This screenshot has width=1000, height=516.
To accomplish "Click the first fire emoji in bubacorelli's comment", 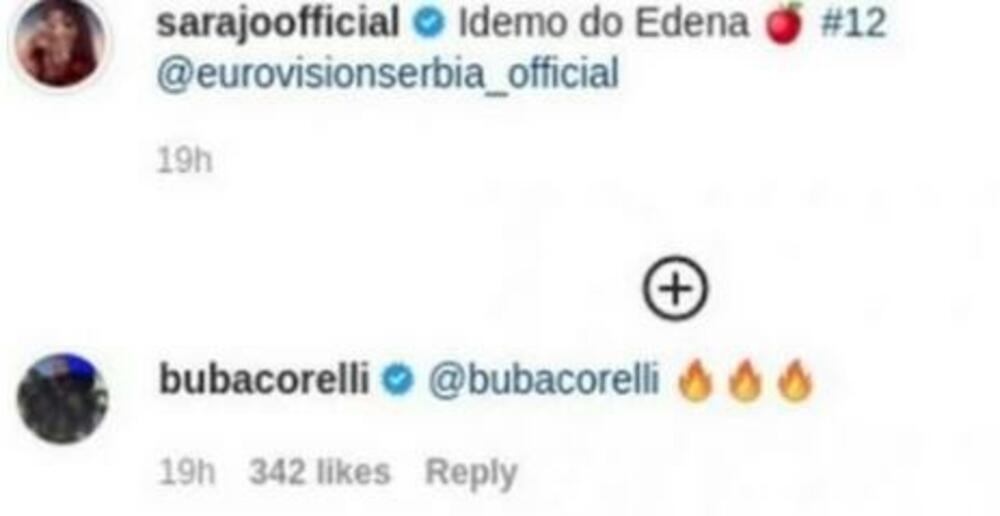I will [695, 380].
